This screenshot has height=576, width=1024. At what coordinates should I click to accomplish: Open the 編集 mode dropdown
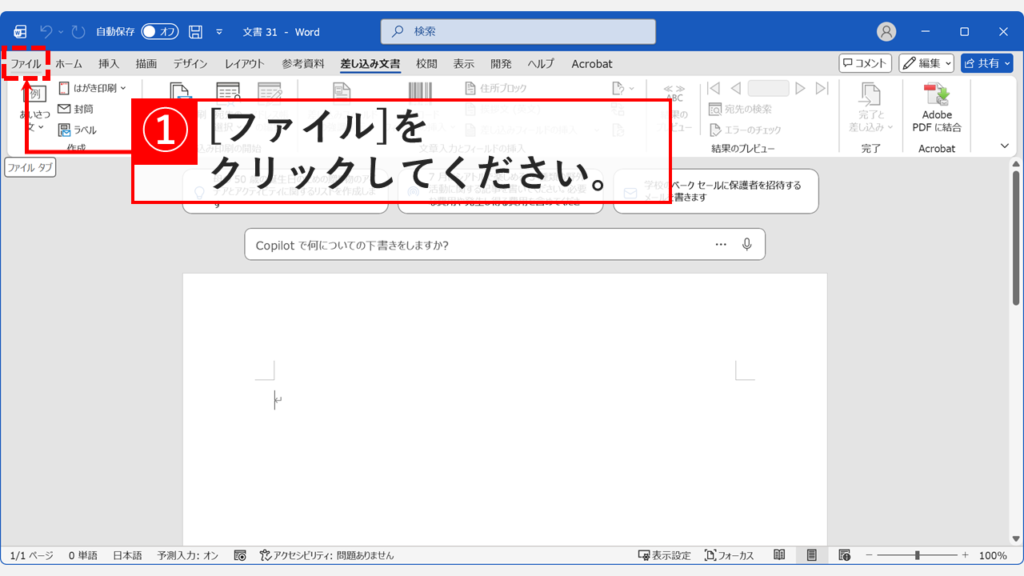(x=925, y=63)
